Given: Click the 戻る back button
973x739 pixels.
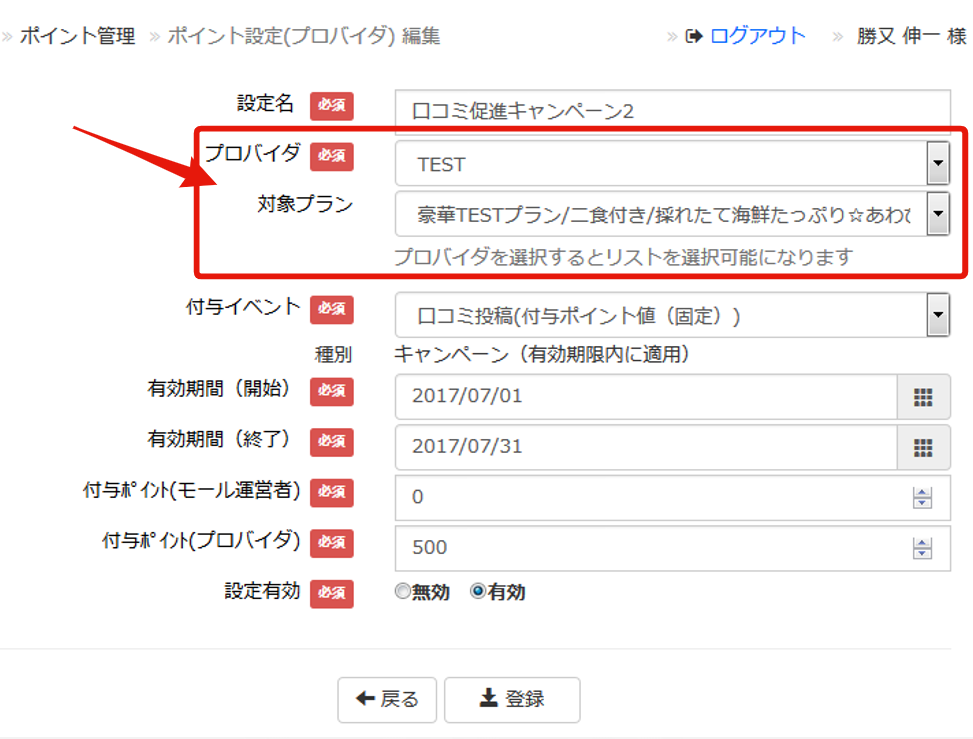Looking at the screenshot, I should (387, 699).
